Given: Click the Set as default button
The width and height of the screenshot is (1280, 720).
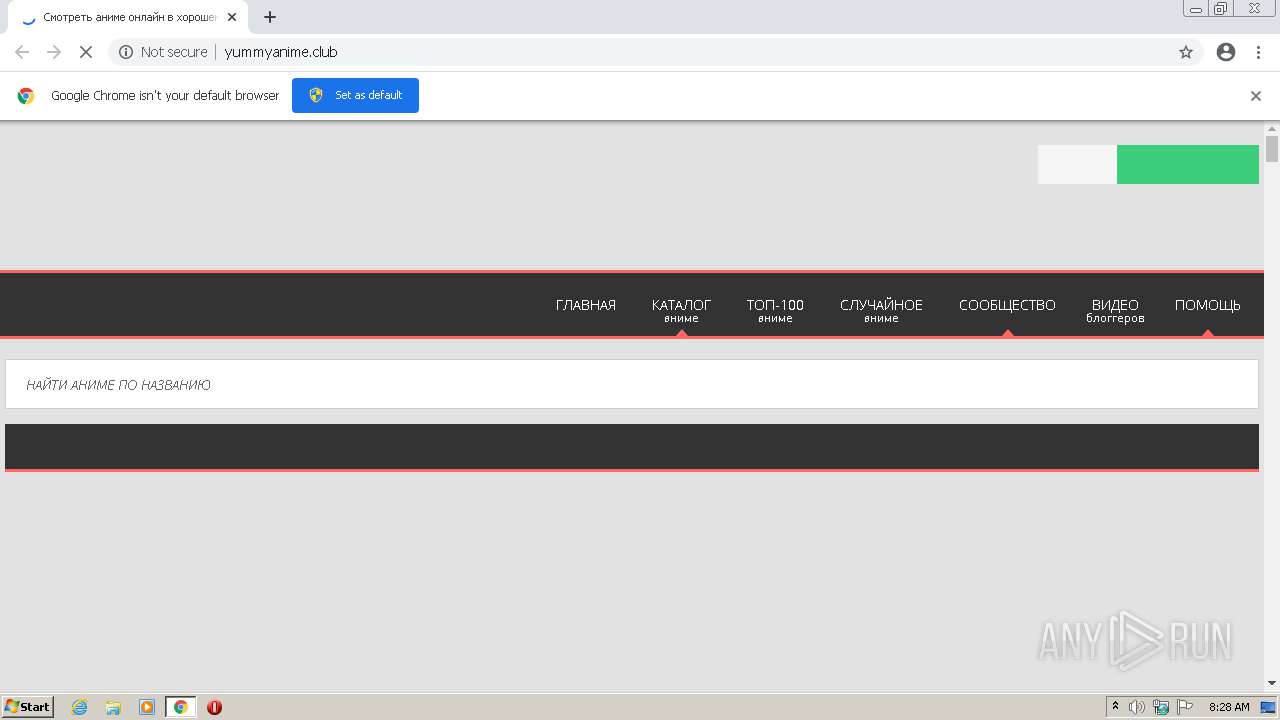Looking at the screenshot, I should click(x=355, y=95).
